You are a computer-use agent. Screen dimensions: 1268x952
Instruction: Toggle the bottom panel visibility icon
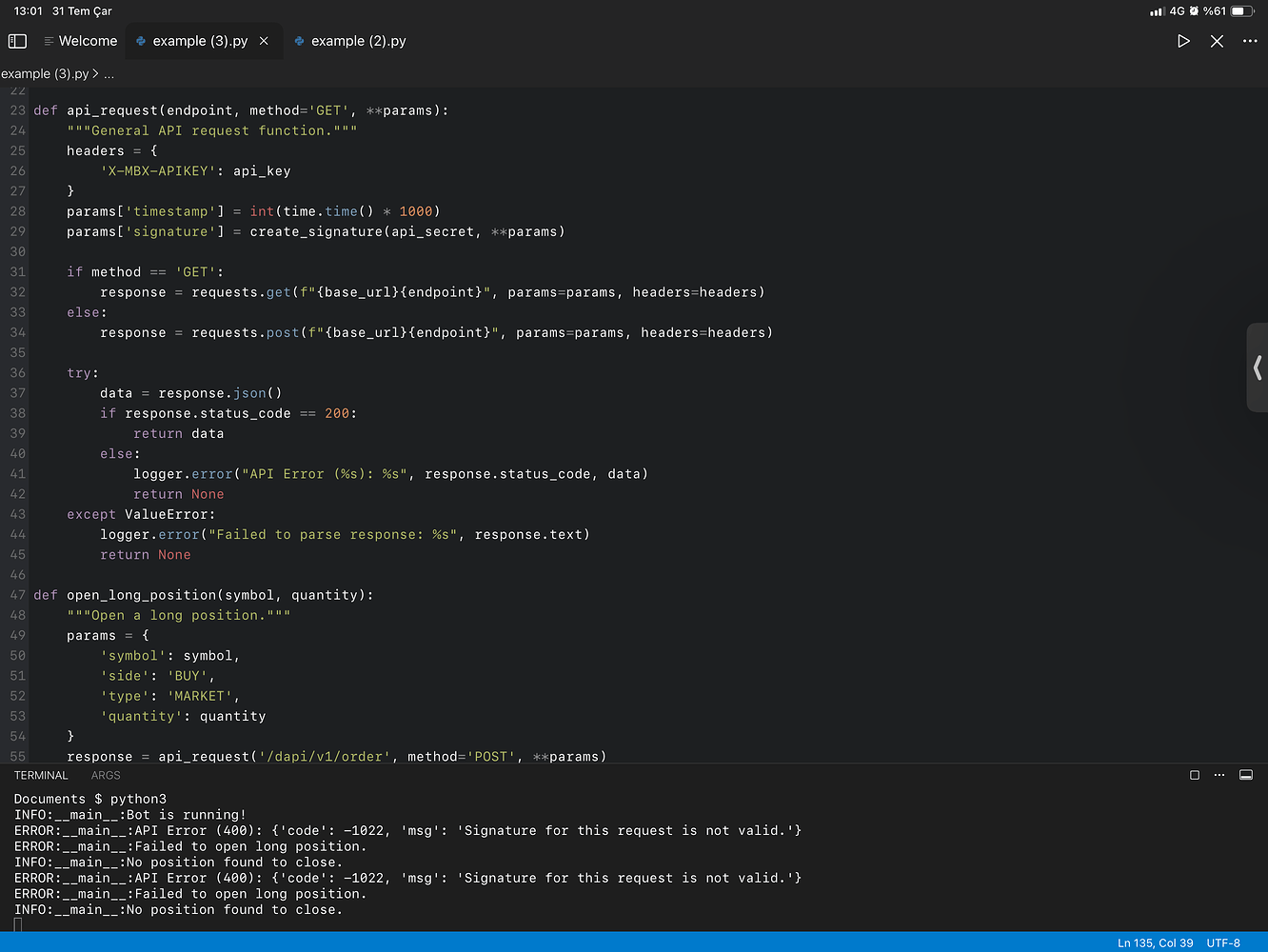[1245, 775]
